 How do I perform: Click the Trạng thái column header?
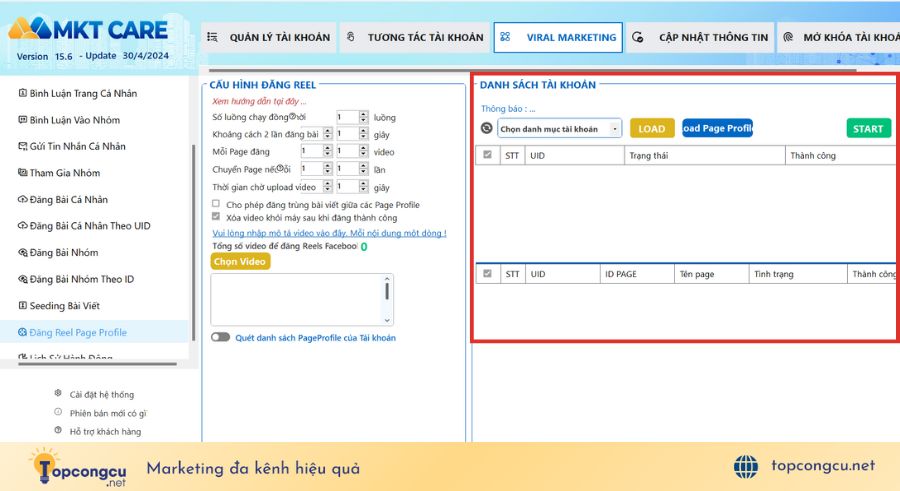tap(704, 156)
